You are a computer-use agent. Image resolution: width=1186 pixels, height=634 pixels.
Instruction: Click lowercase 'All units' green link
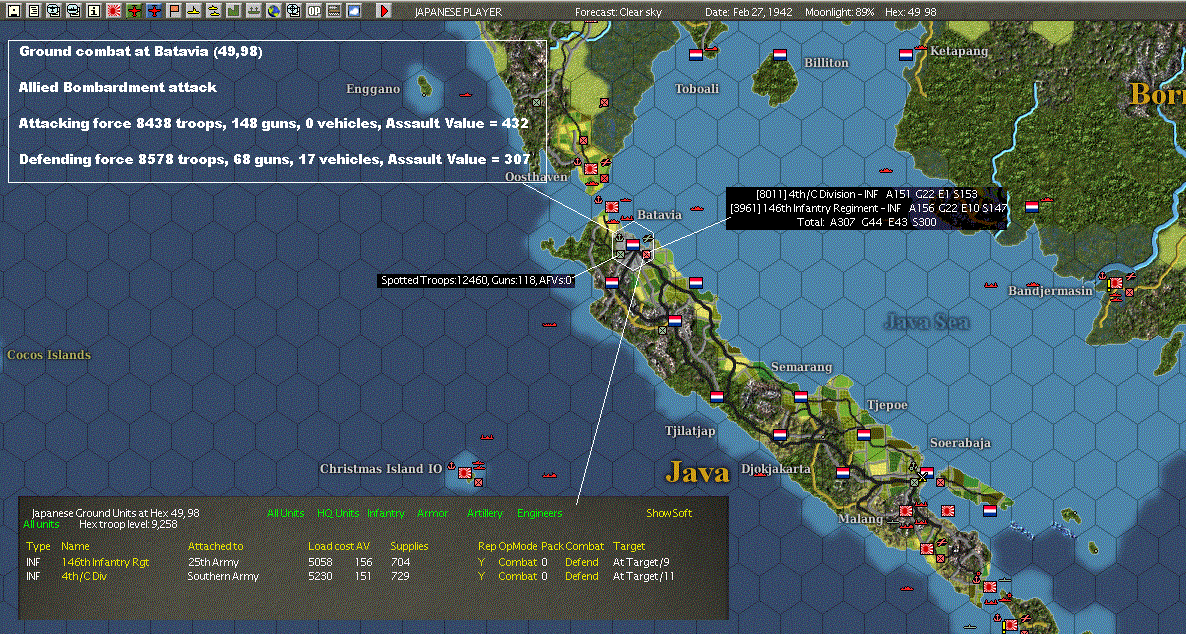41,524
